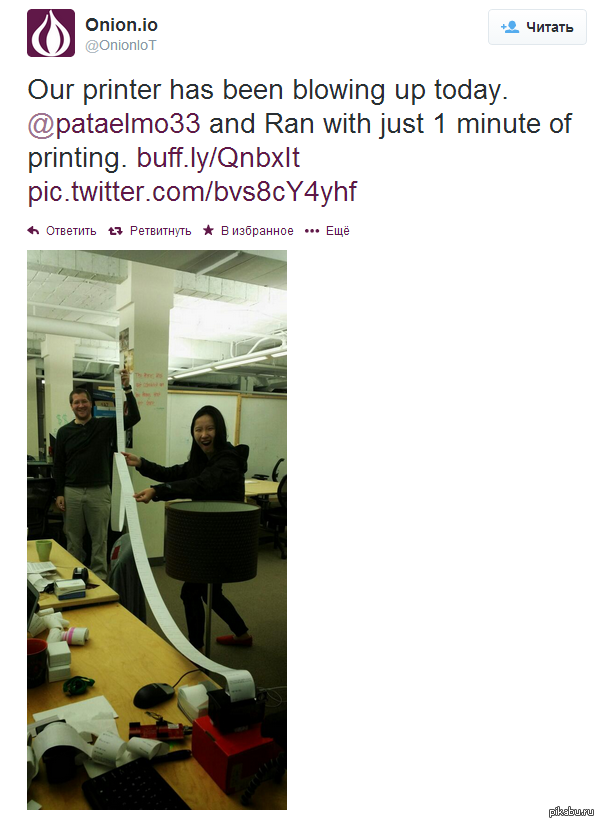Click the retweet arrows icon
The width and height of the screenshot is (599, 823).
pyautogui.click(x=115, y=230)
